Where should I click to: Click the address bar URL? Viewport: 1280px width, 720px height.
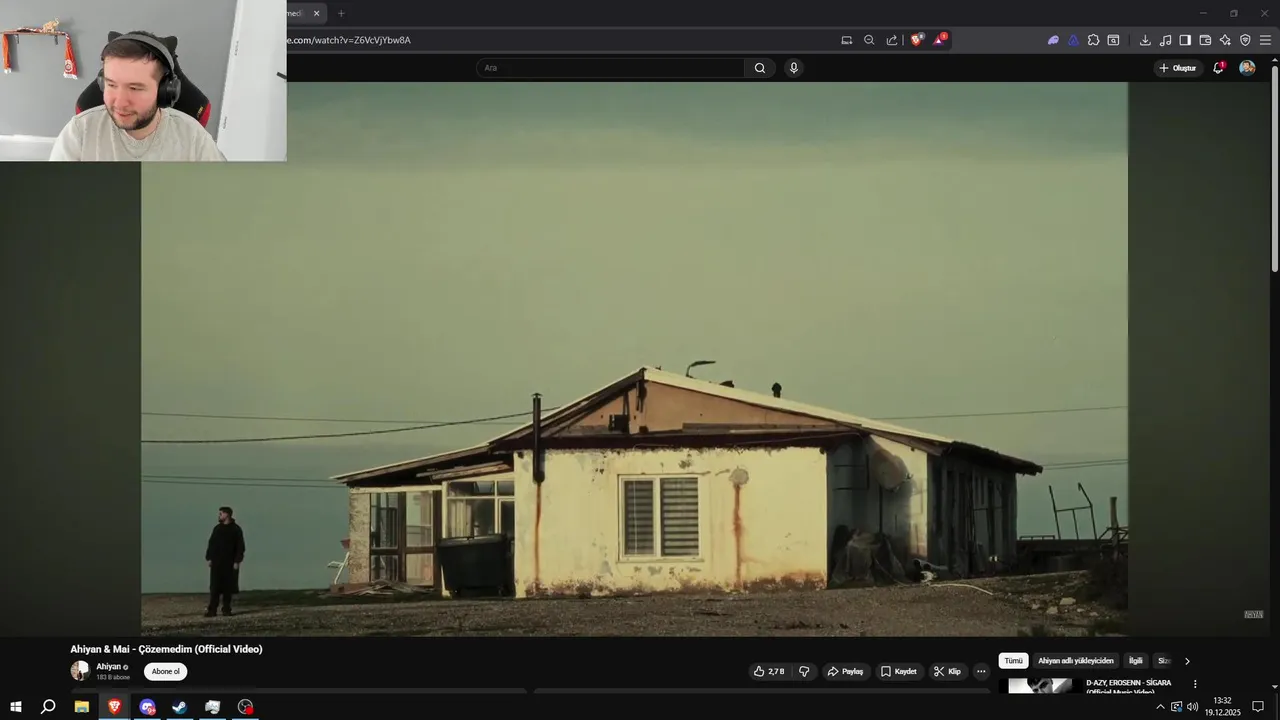tap(349, 40)
